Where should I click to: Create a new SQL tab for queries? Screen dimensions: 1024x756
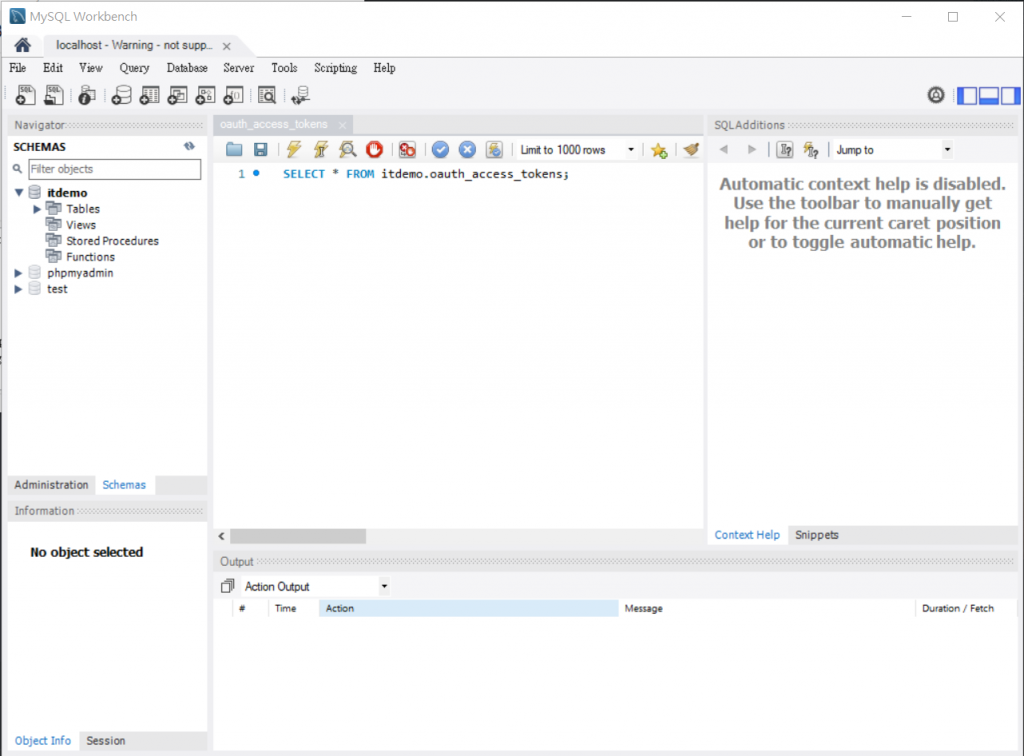pos(25,95)
